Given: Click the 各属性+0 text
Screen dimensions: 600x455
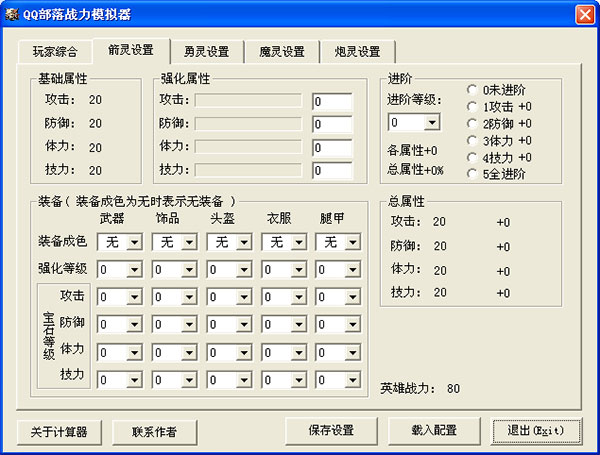Looking at the screenshot, I should pos(412,150).
